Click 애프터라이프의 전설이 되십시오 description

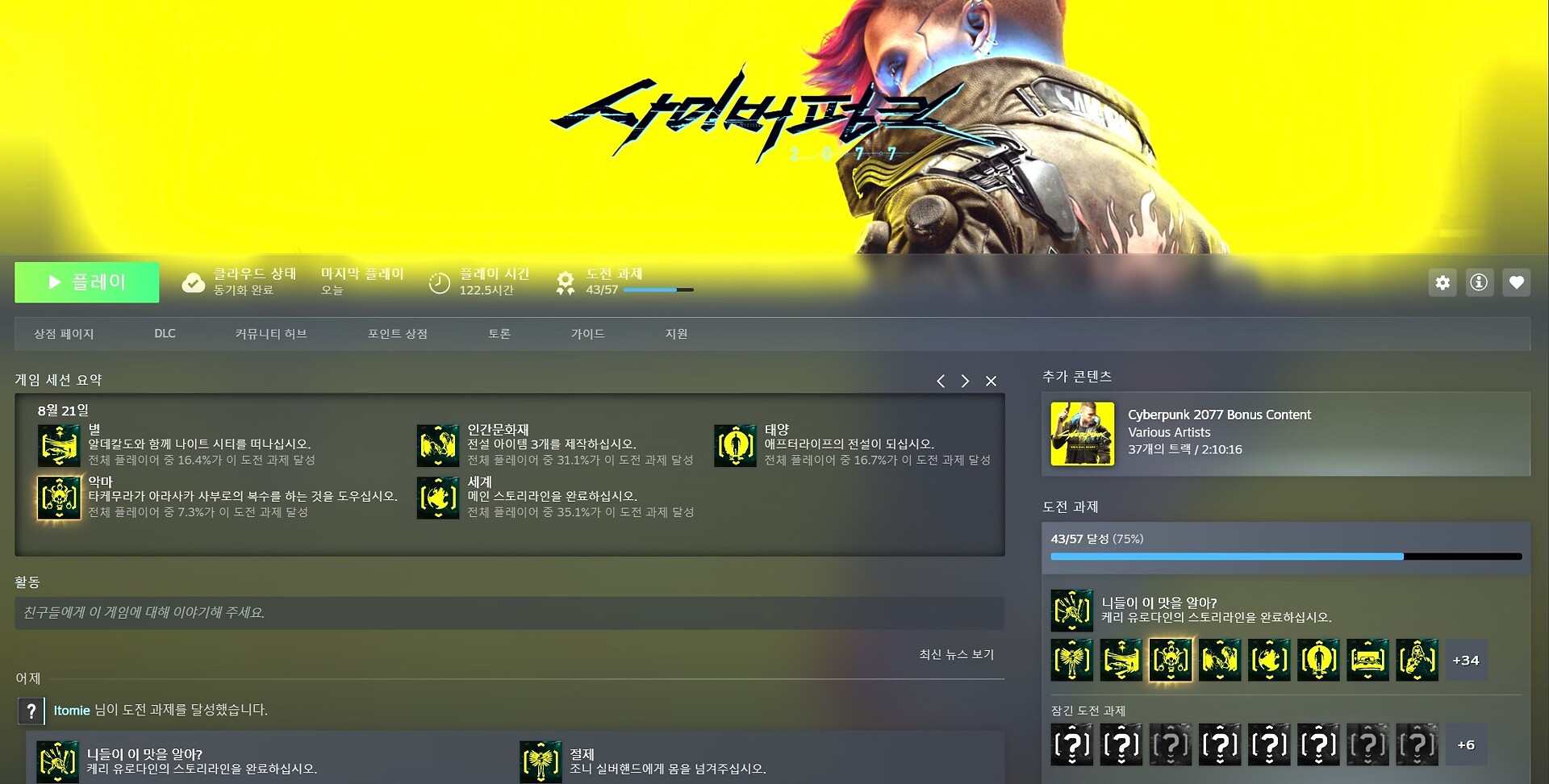[850, 444]
